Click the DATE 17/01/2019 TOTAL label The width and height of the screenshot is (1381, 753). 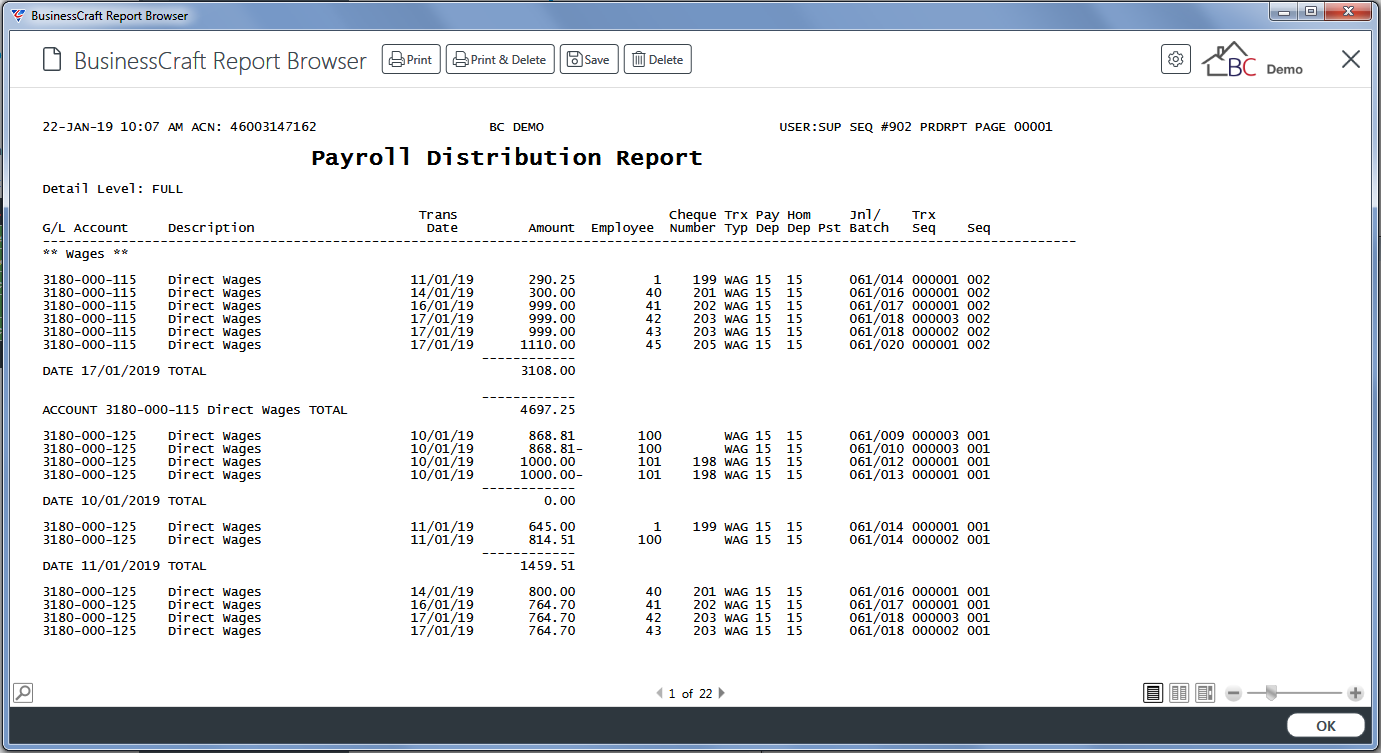click(x=124, y=371)
